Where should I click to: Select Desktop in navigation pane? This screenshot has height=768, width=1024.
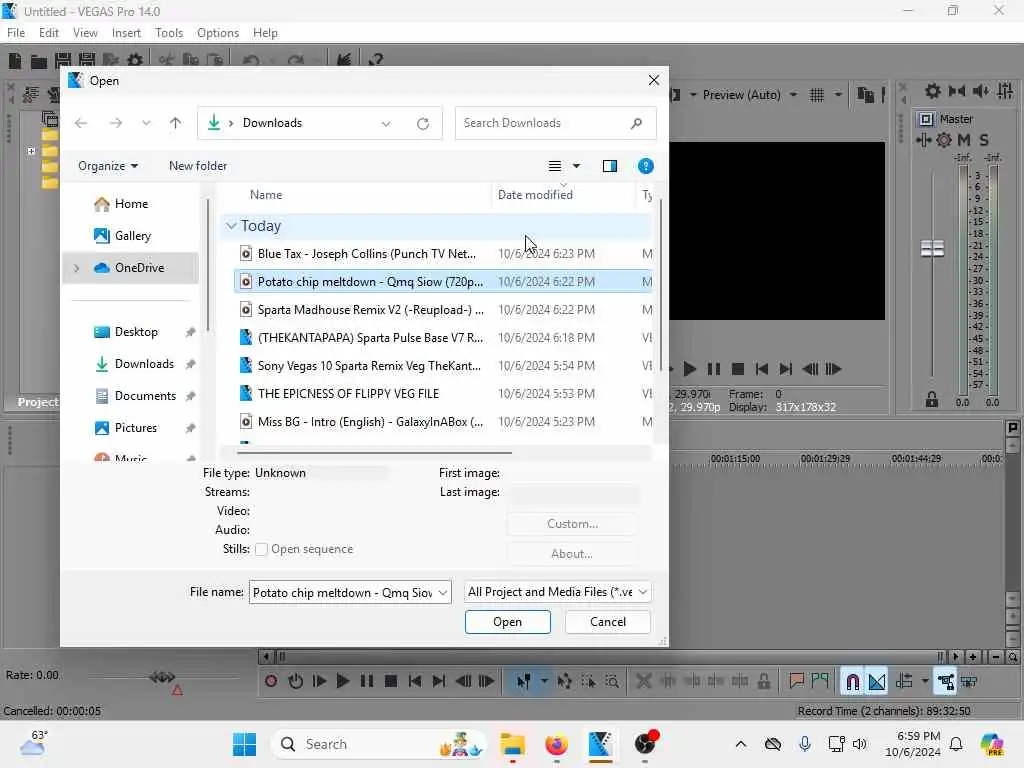[x=136, y=332]
